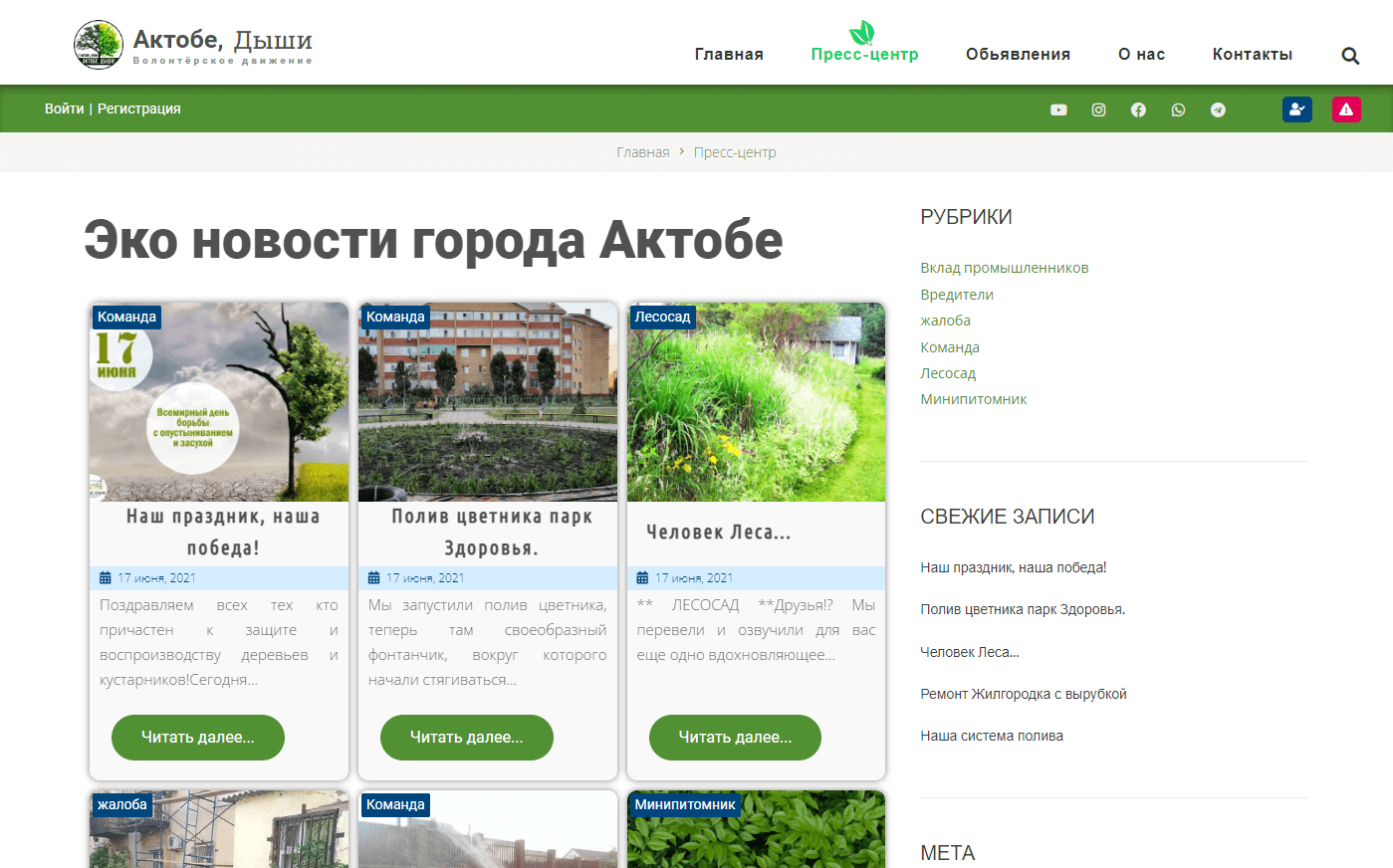Image resolution: width=1393 pixels, height=868 pixels.
Task: Click date 17 июня, 2021 on Полив цветника
Action: (x=425, y=578)
